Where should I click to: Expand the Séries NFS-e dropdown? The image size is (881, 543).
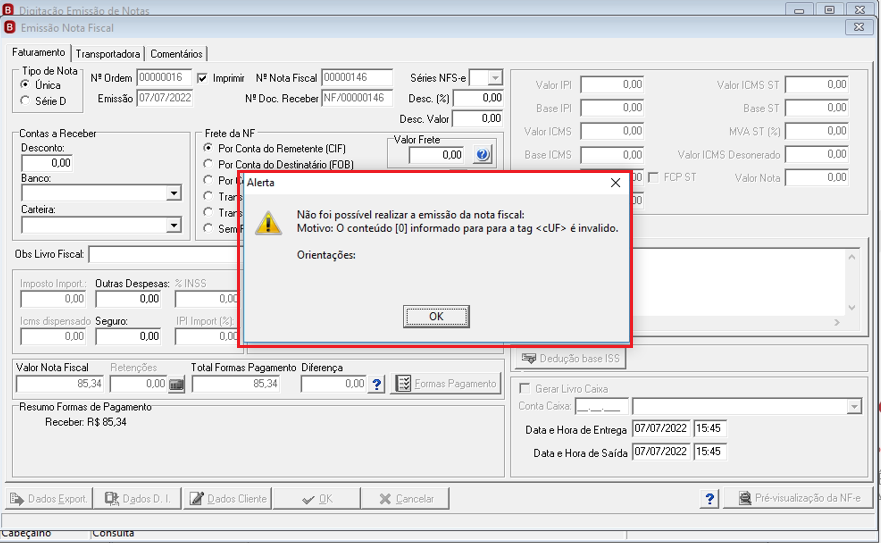(494, 78)
